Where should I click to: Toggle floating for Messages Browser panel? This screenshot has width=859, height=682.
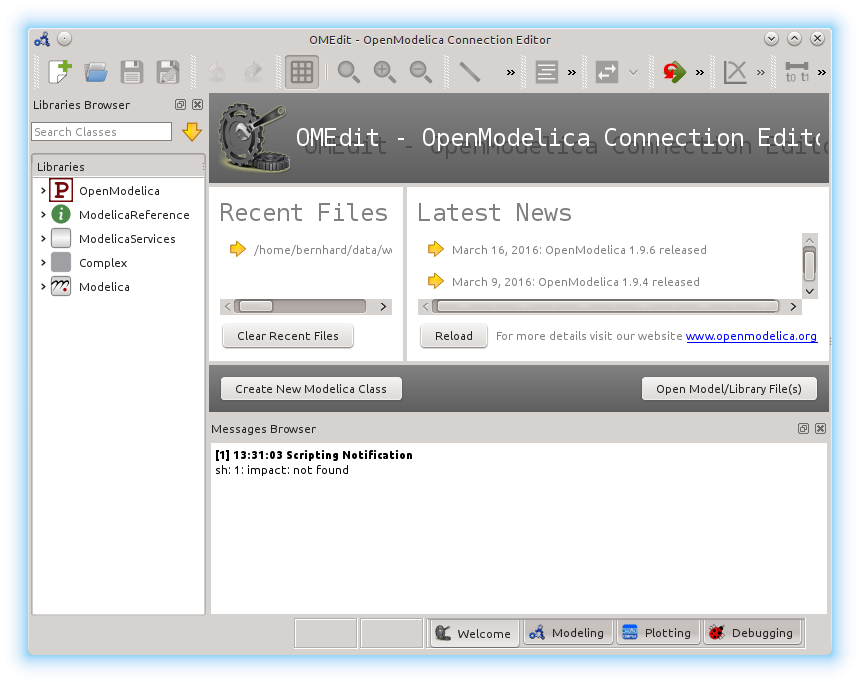pos(803,429)
